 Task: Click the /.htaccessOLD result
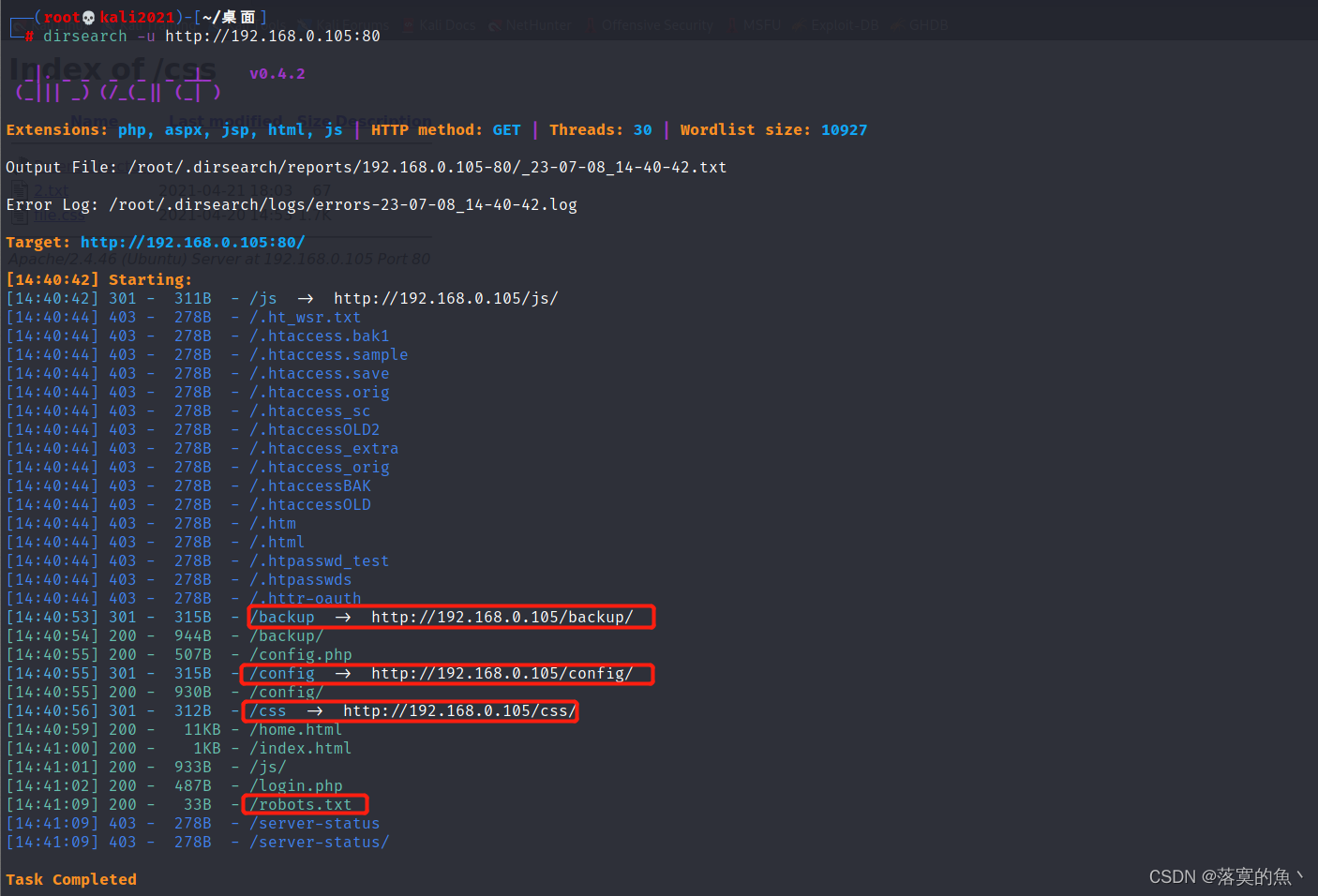tap(310, 504)
